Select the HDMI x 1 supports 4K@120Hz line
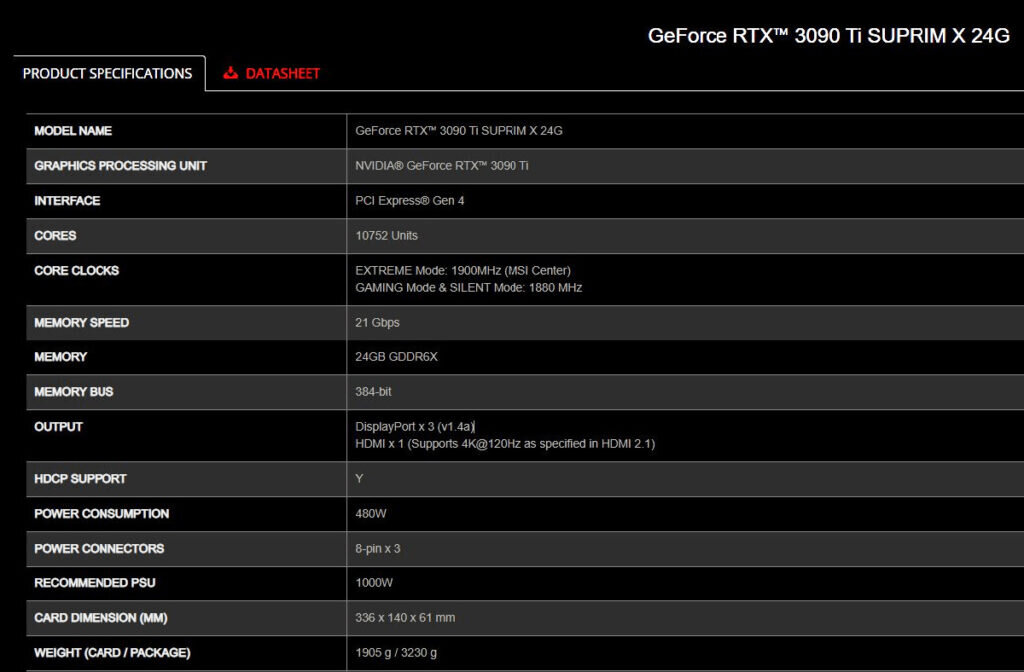 click(x=505, y=443)
